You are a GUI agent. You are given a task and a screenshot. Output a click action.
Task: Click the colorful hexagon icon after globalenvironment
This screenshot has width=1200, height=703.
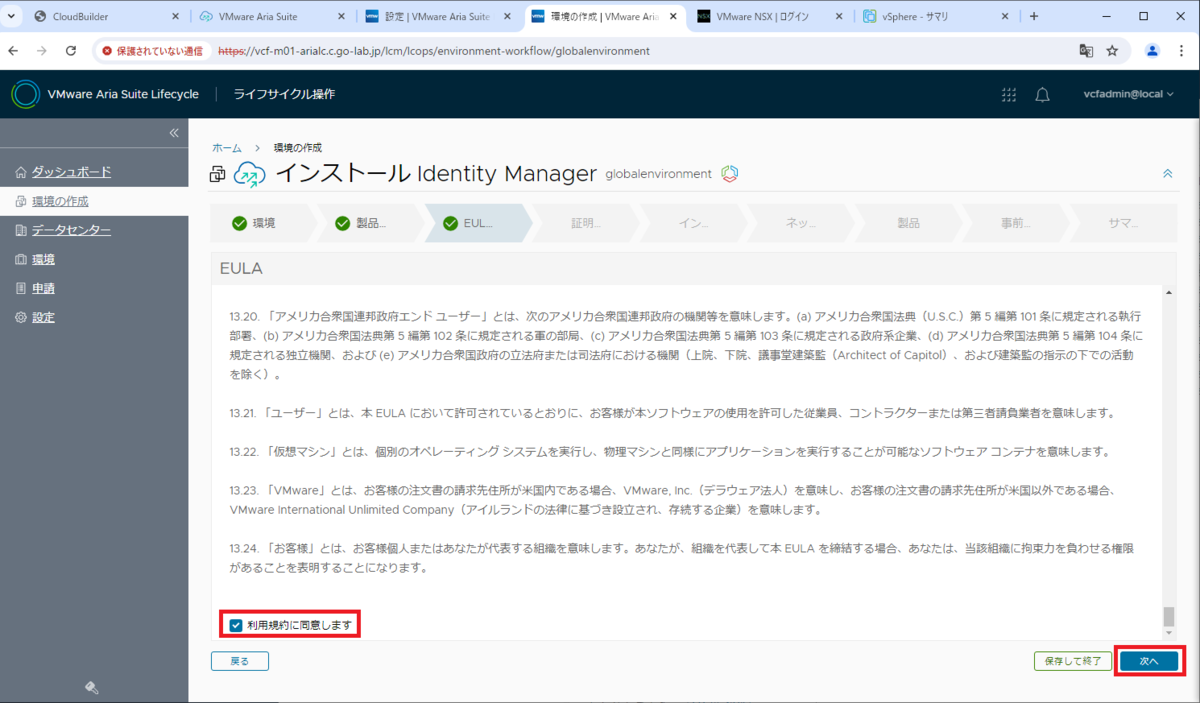729,174
